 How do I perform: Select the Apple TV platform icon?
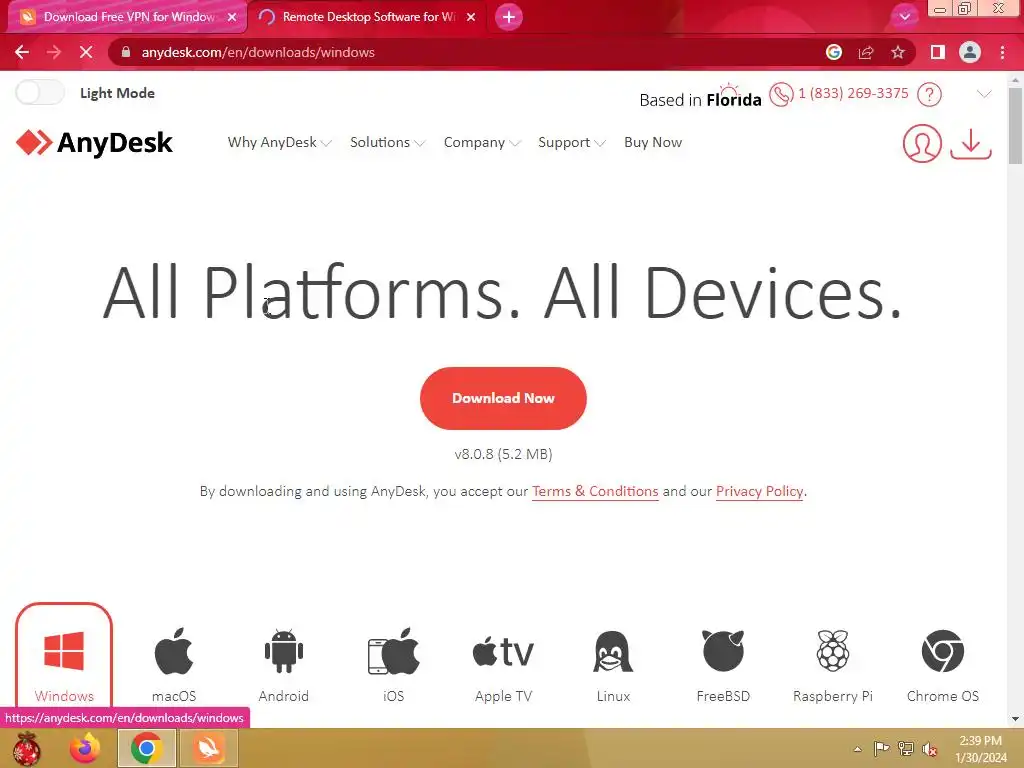point(503,651)
